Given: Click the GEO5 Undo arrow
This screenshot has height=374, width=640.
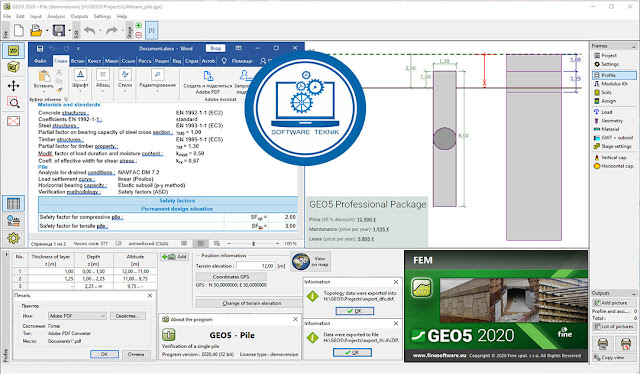Looking at the screenshot, I should (x=89, y=31).
